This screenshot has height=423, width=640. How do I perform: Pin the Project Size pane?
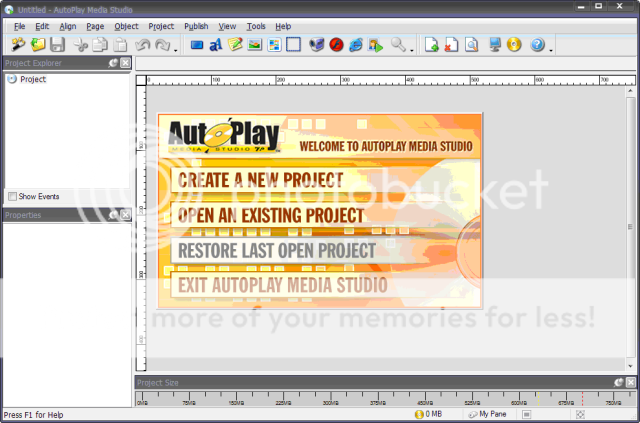(619, 383)
